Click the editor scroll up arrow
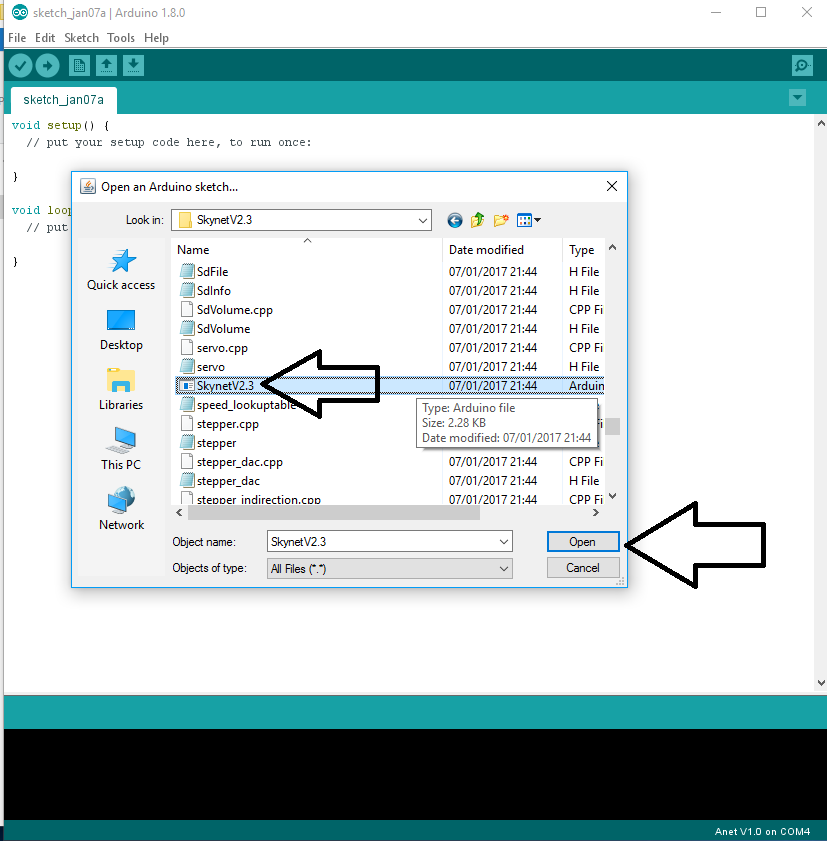827x841 pixels. click(x=821, y=123)
